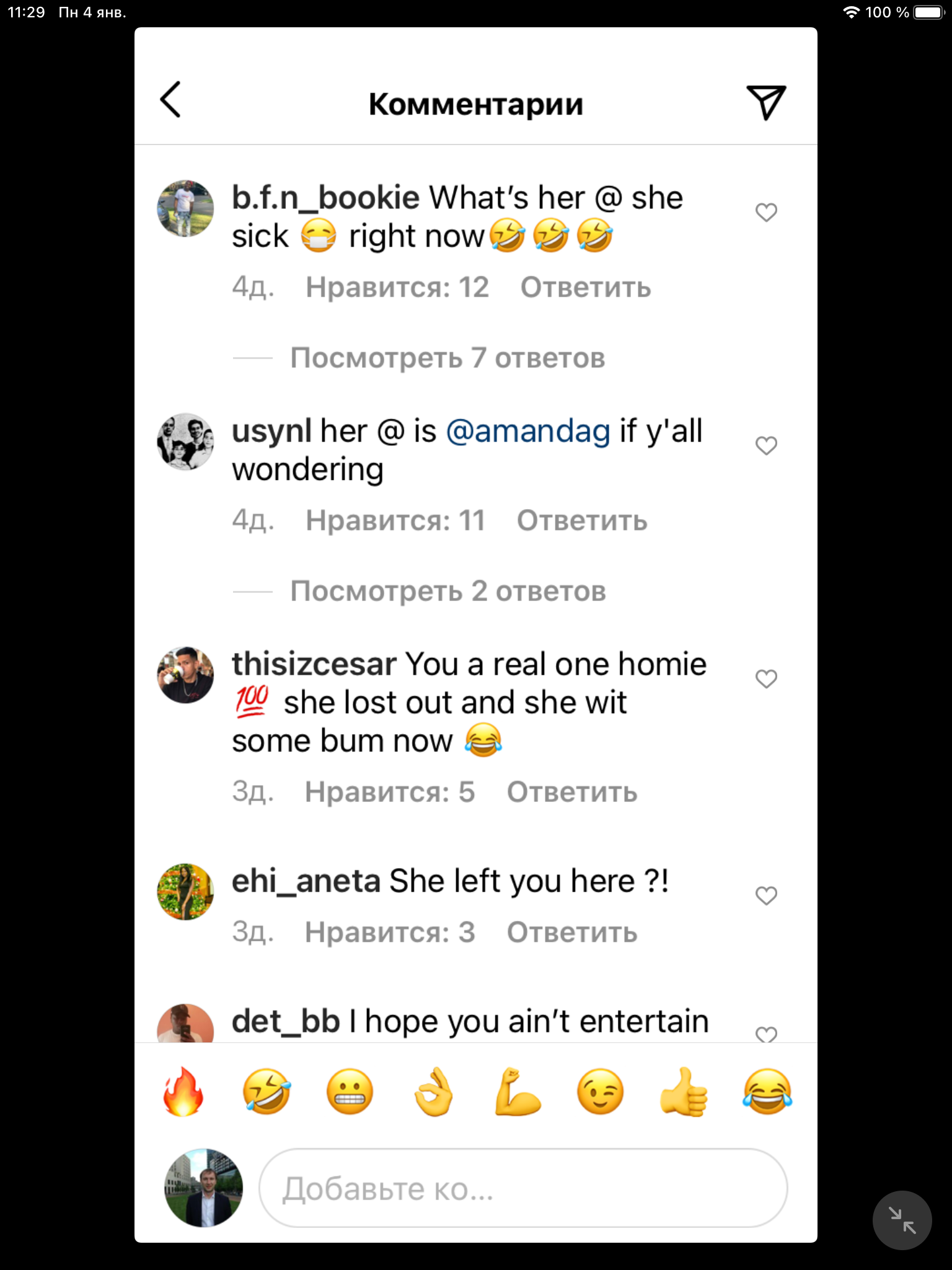Like usynl's comment with heart
The width and height of the screenshot is (952, 1270).
click(x=767, y=446)
